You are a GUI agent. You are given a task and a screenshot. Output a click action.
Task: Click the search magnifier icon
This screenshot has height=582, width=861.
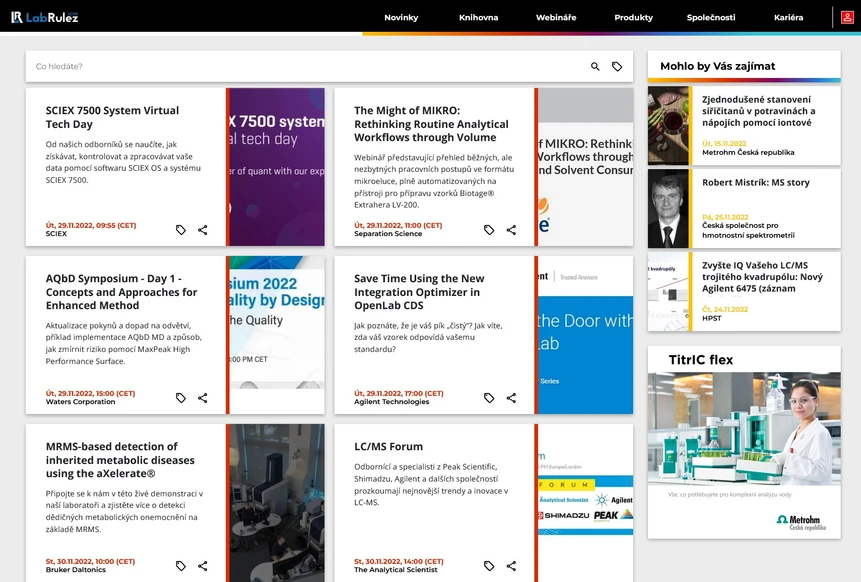pos(595,66)
